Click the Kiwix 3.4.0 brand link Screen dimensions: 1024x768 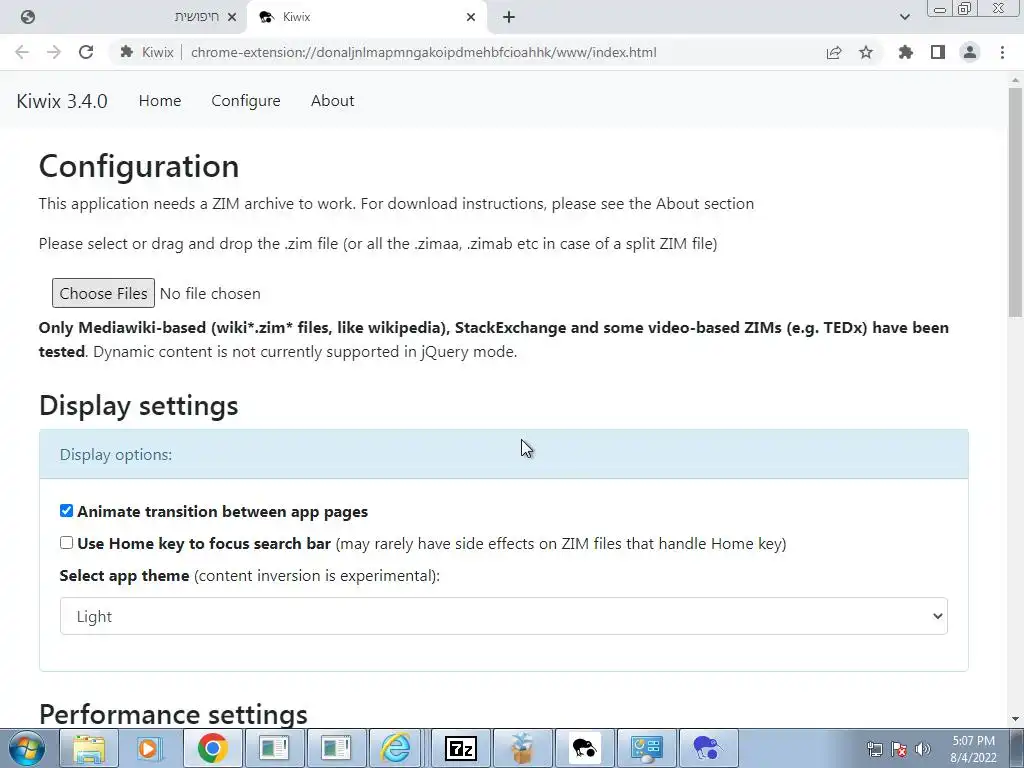[x=62, y=101]
